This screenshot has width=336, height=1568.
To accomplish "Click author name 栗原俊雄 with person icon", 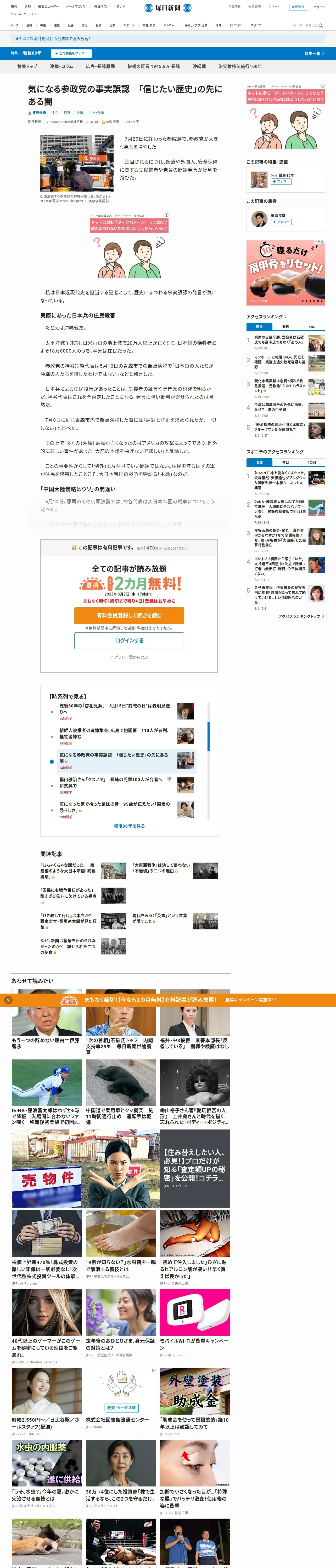I will 37,113.
